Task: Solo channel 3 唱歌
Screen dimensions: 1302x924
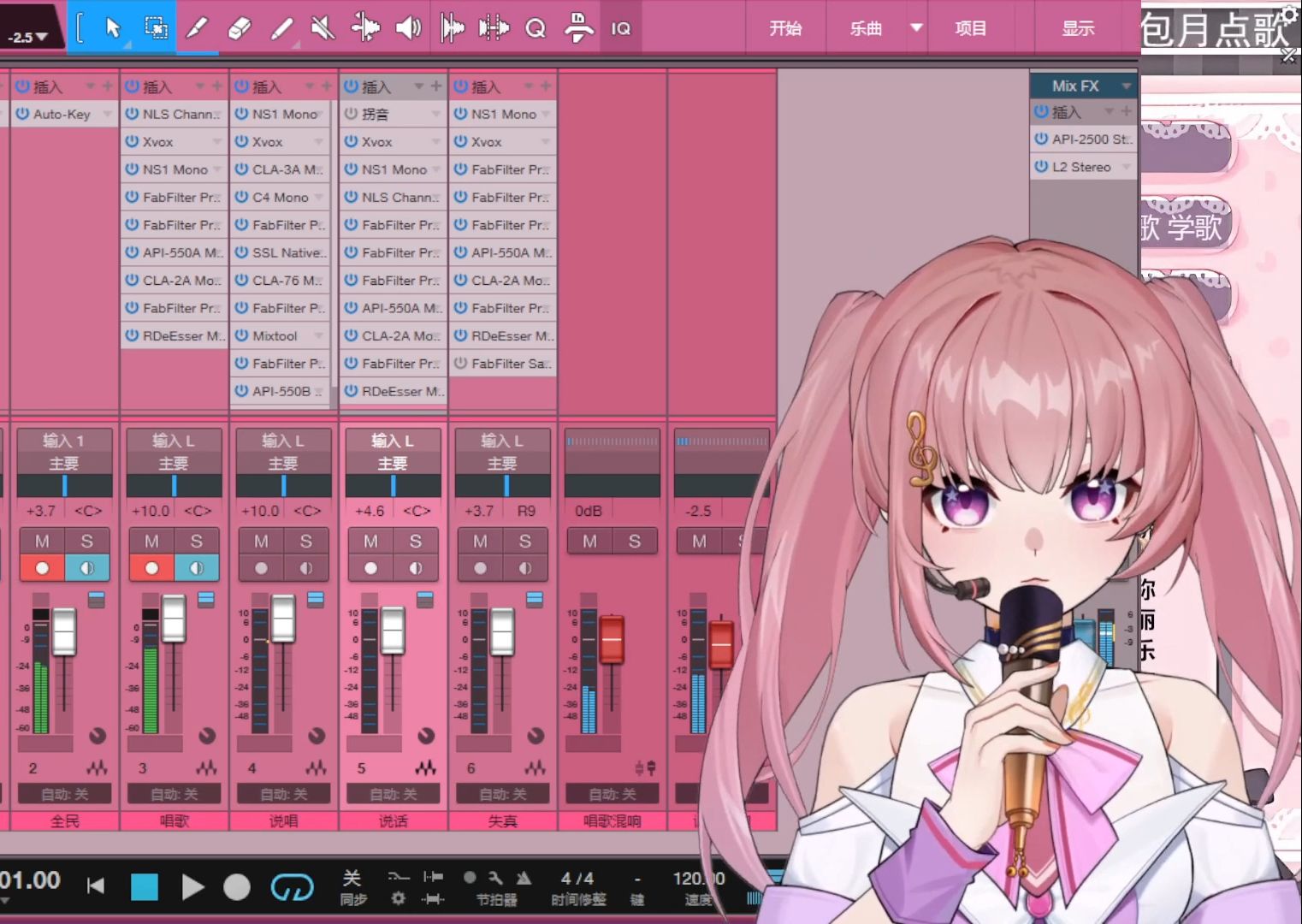Action: 196,541
